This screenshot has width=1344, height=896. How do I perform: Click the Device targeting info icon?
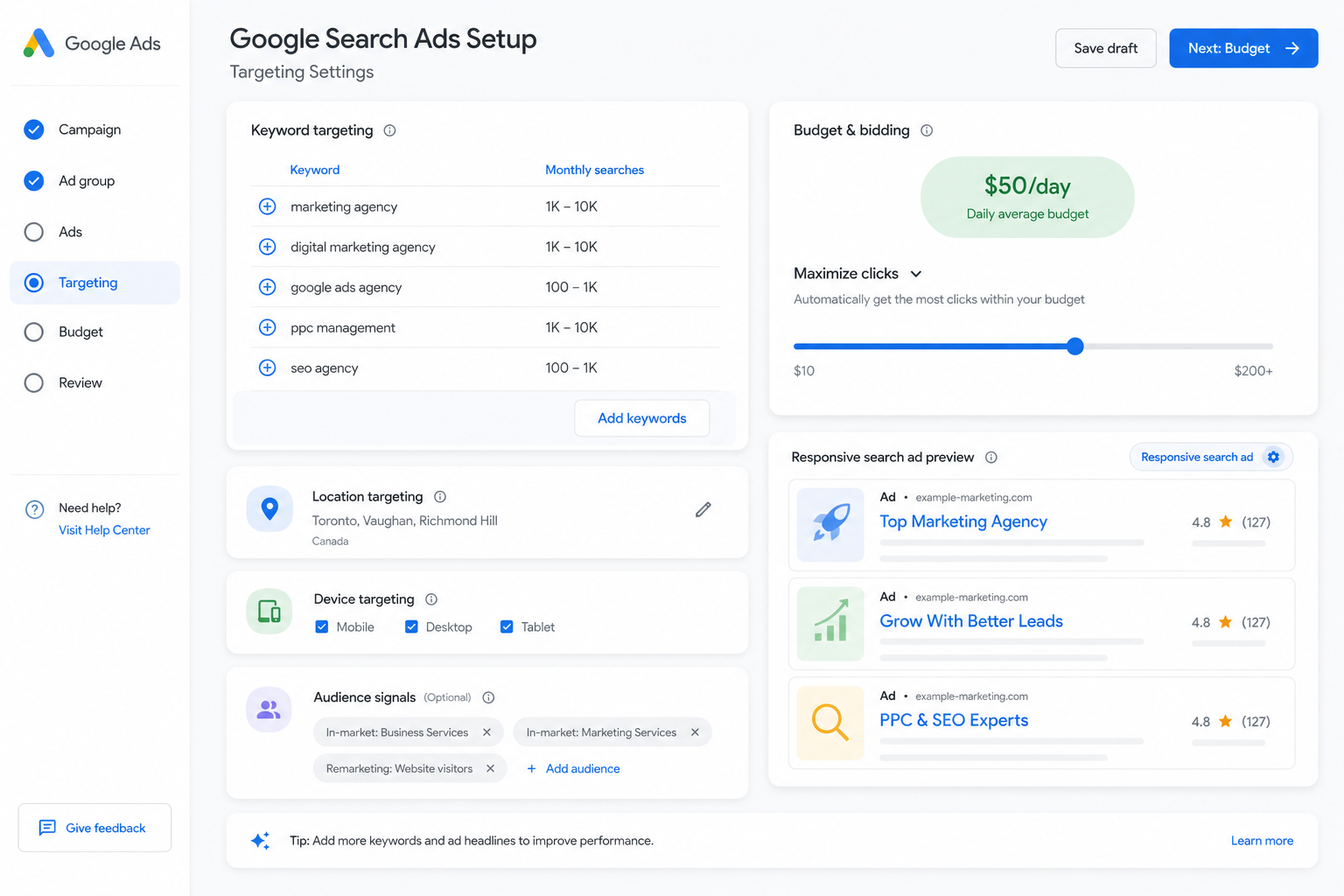pos(431,599)
